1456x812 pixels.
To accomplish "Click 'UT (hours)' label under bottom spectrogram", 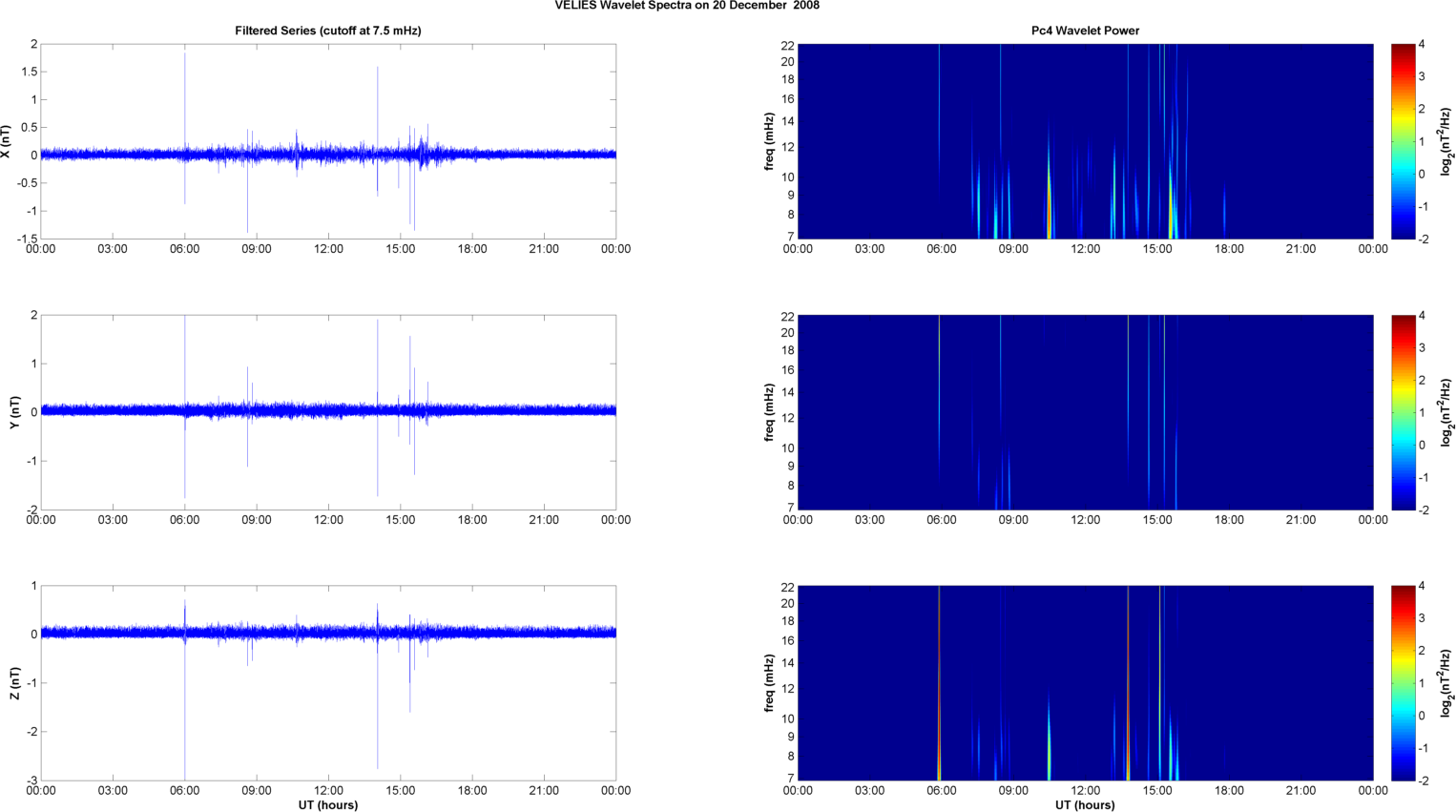I will (x=1085, y=805).
